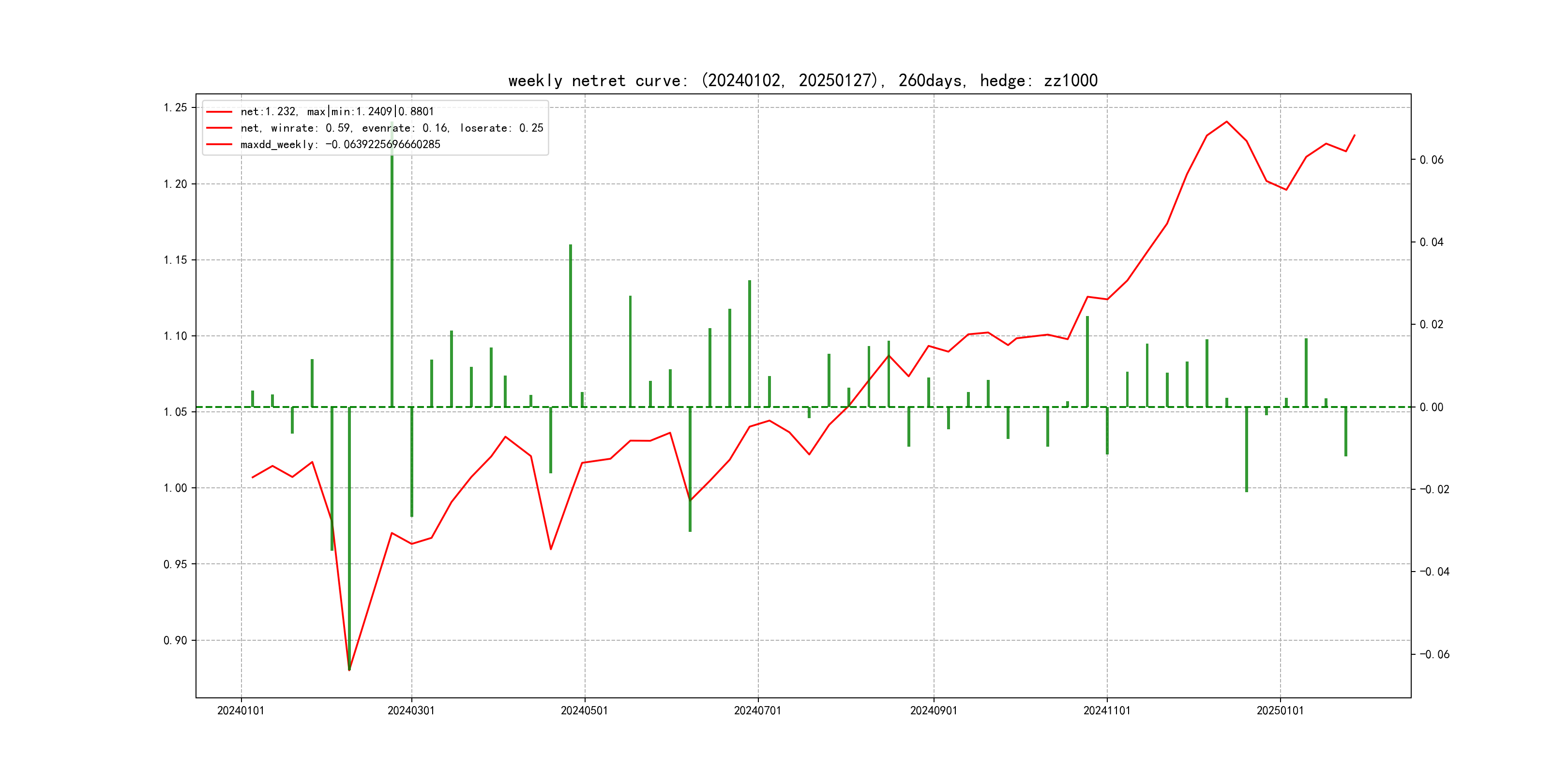Click the 20240901 x-axis date label
Screen dimensions: 1568x784
tap(933, 710)
